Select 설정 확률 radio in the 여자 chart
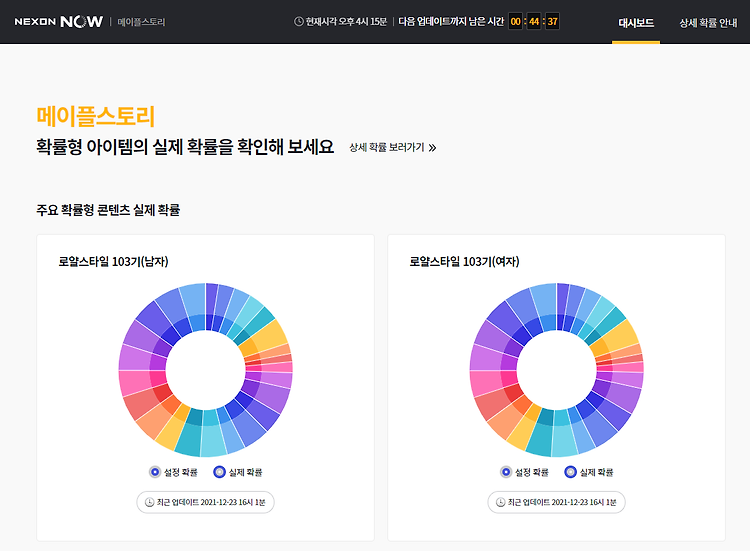This screenshot has height=551, width=750. click(x=506, y=472)
